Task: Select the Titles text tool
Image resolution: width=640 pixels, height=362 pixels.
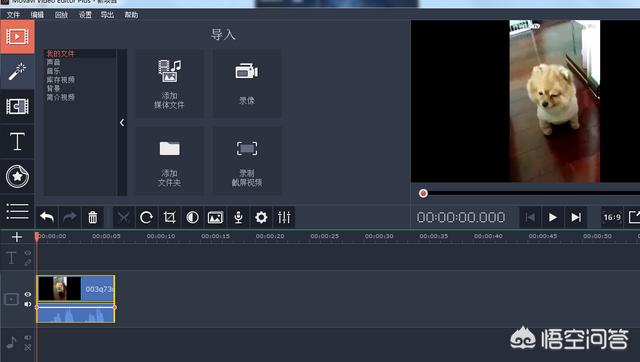Action: 17,142
